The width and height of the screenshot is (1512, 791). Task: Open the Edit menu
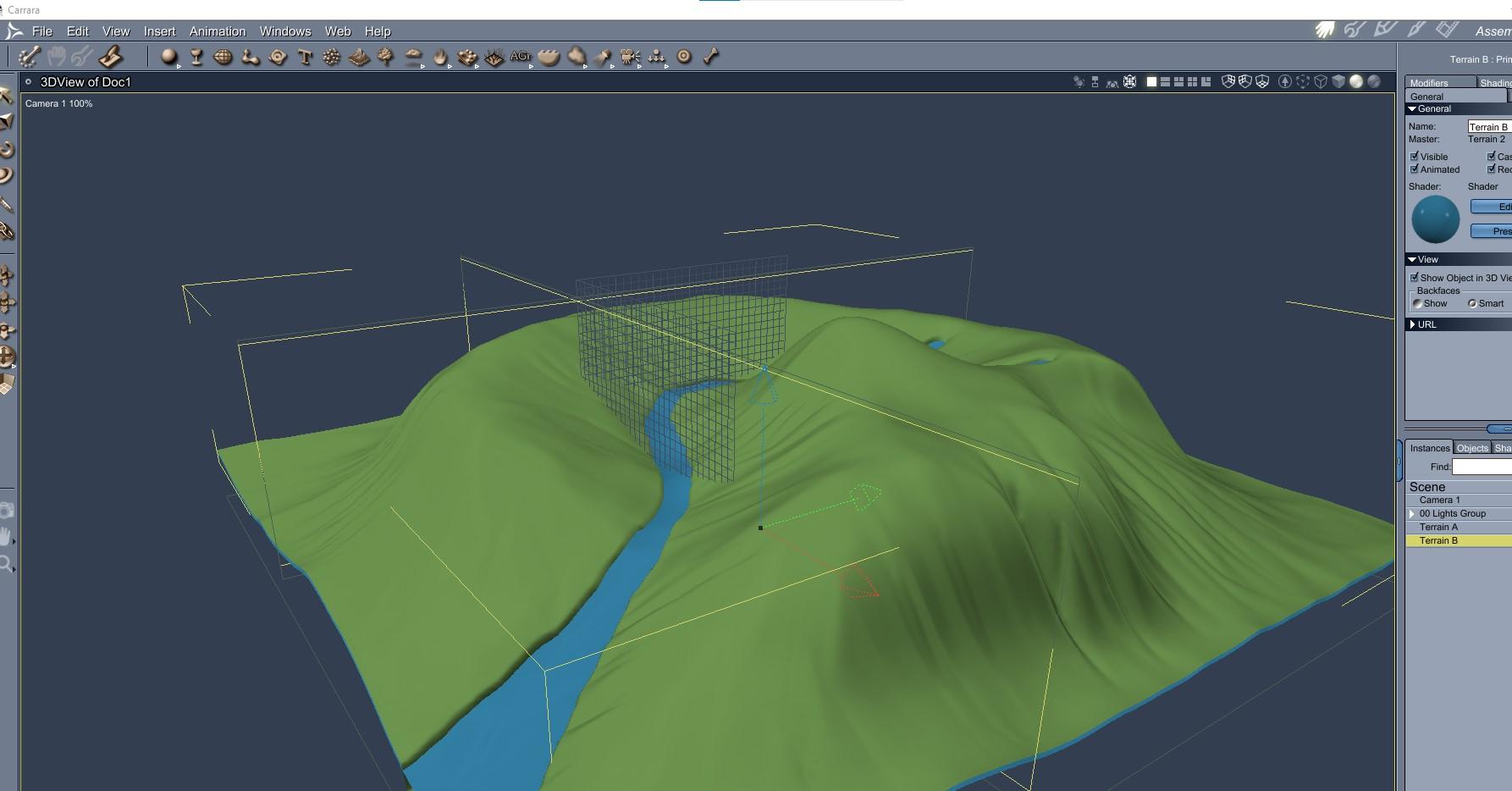coord(78,31)
